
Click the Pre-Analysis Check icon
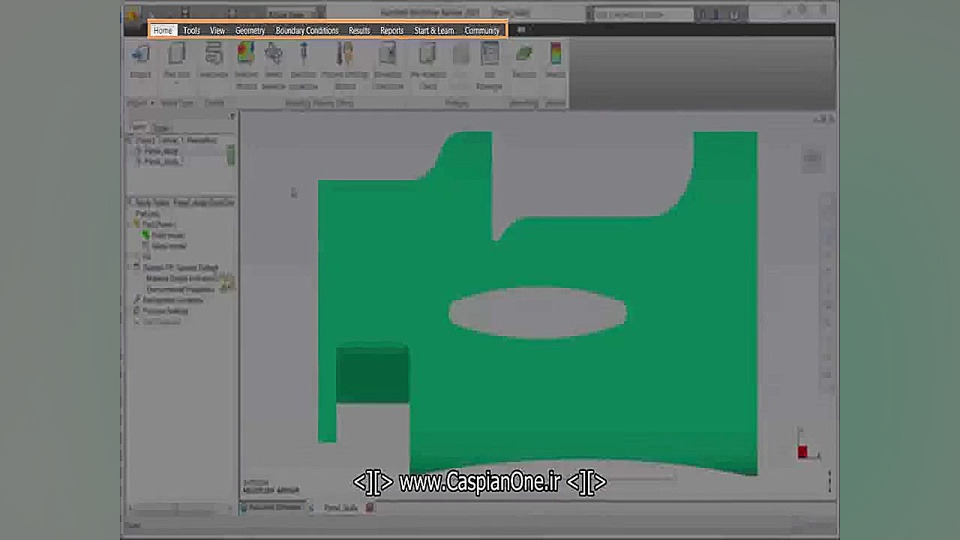(x=427, y=54)
